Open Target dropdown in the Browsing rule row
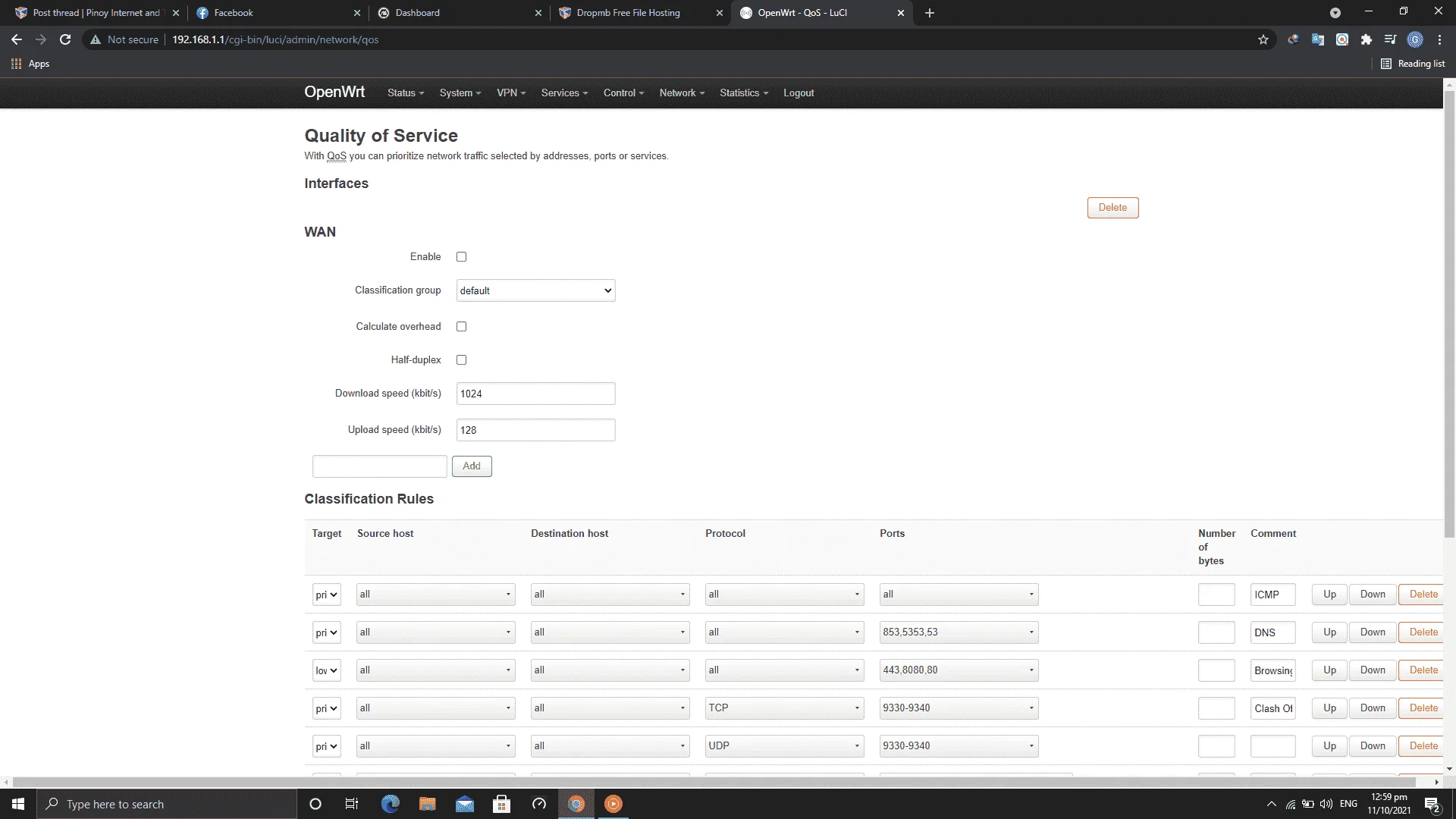1456x819 pixels. (326, 670)
